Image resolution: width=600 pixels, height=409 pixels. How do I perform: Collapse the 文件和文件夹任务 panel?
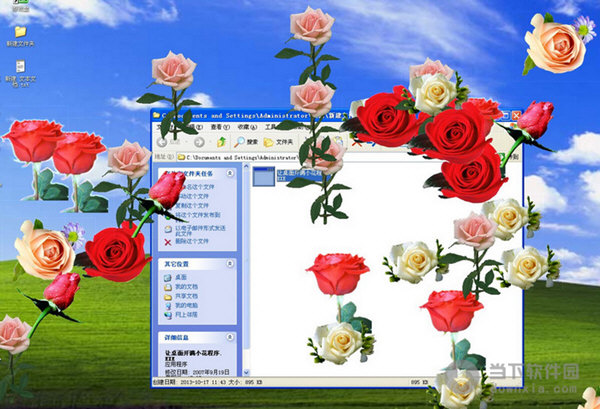(x=230, y=173)
